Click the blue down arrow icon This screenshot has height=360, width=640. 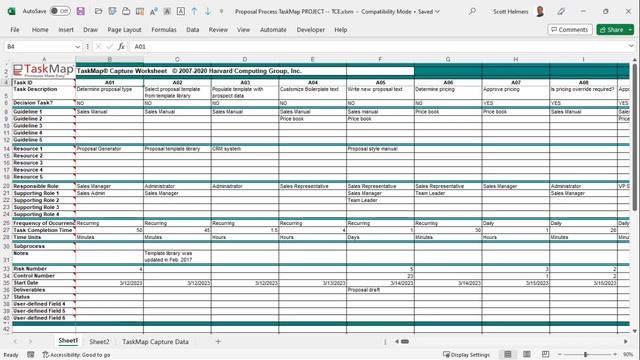click(x=208, y=11)
